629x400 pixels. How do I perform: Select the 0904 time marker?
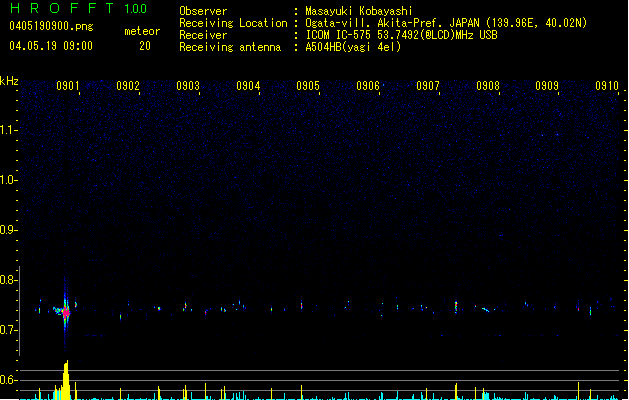coord(248,85)
